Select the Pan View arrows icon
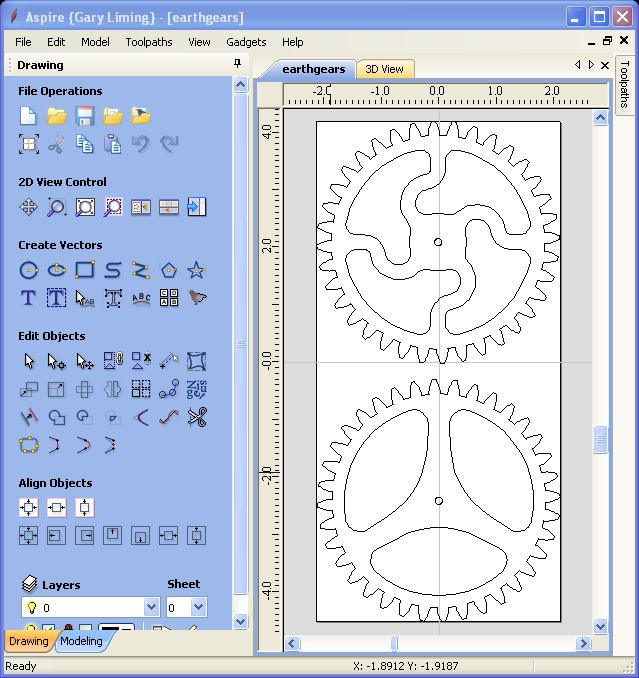This screenshot has width=639, height=678. [x=29, y=207]
